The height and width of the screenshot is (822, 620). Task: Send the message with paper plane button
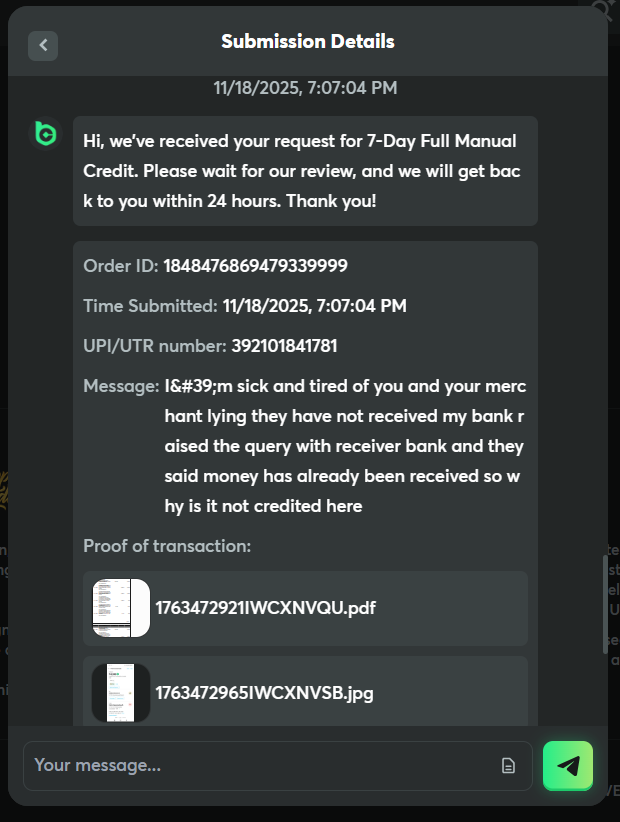click(568, 766)
